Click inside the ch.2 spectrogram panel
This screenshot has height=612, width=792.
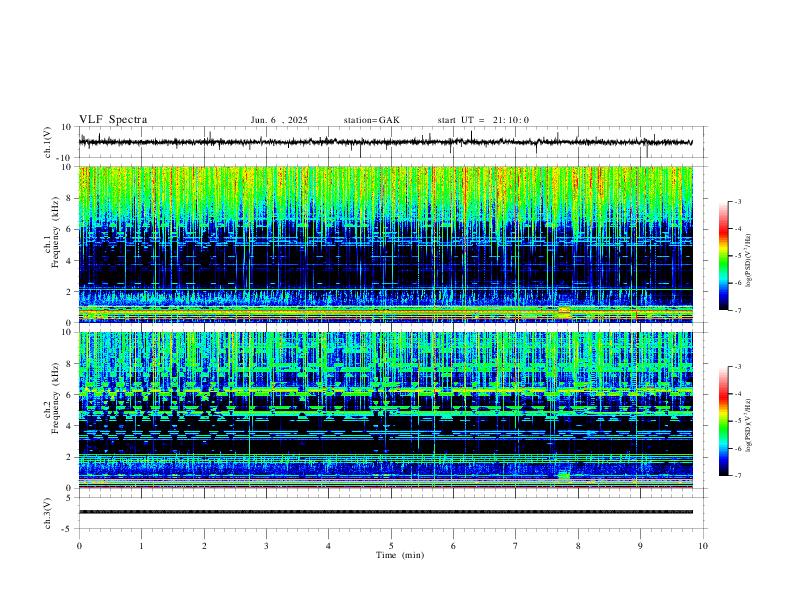coord(386,410)
